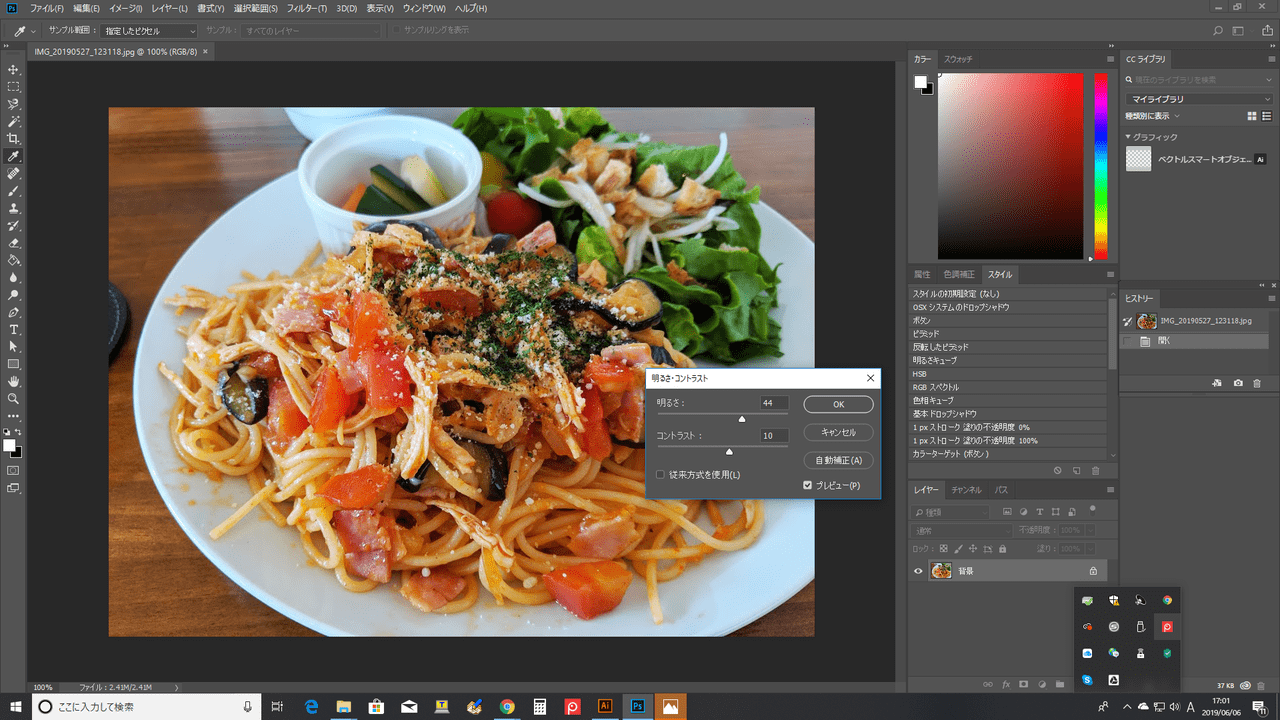This screenshot has width=1280, height=720.
Task: Click the screen mode icon in the toolbox
Action: point(14,488)
